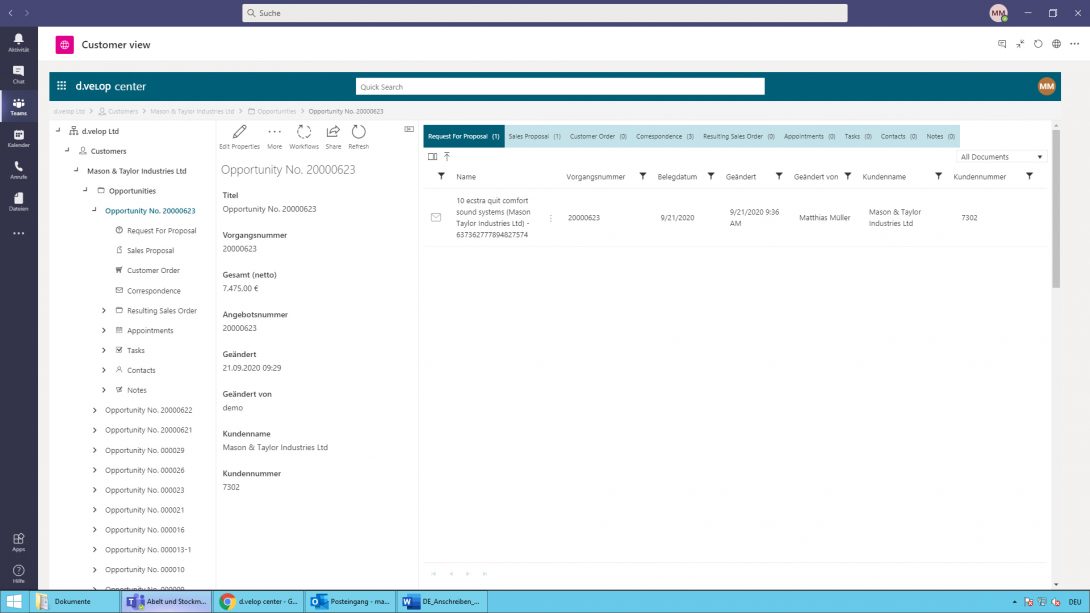This screenshot has height=613, width=1090.
Task: Switch to Customer Order tab
Action: (x=598, y=136)
